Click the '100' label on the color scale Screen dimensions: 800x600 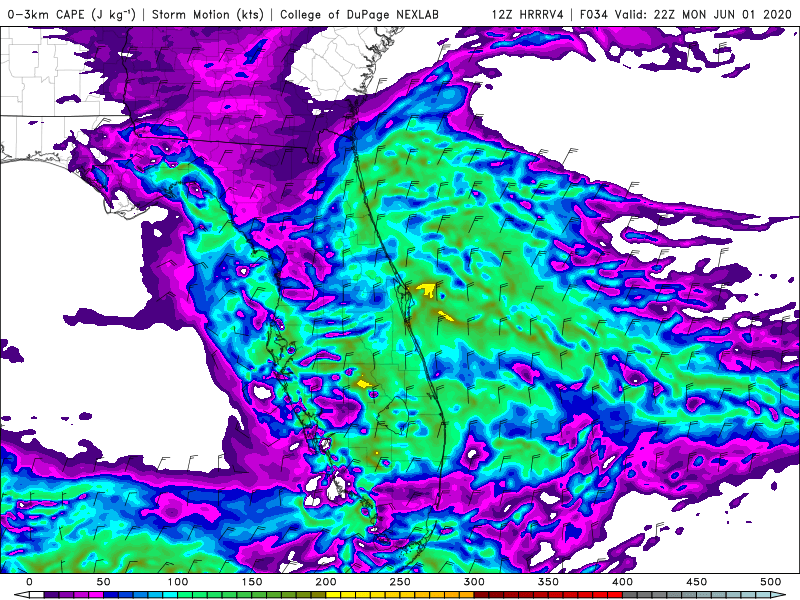coord(178,582)
